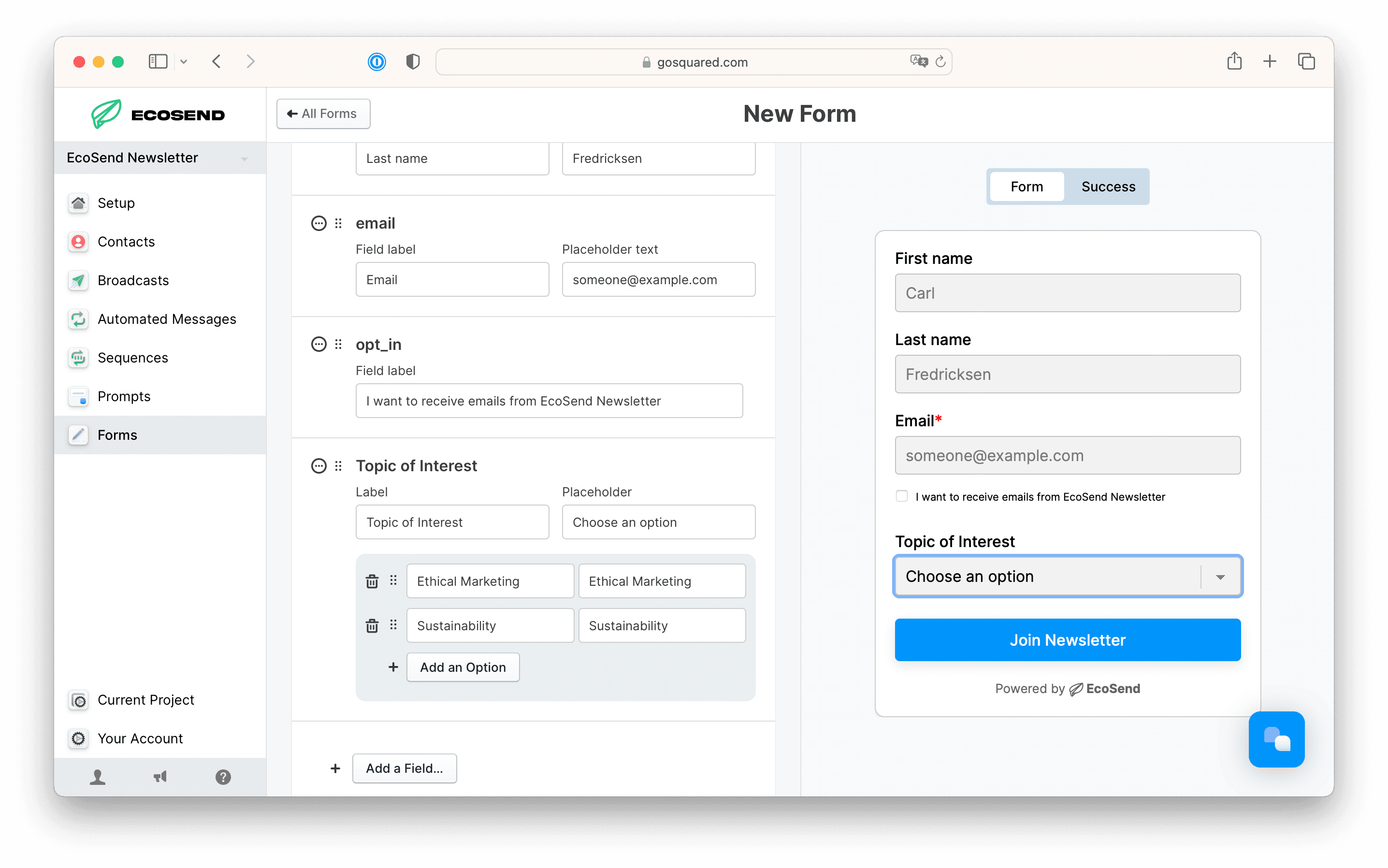Go back to All Forms

pyautogui.click(x=323, y=114)
